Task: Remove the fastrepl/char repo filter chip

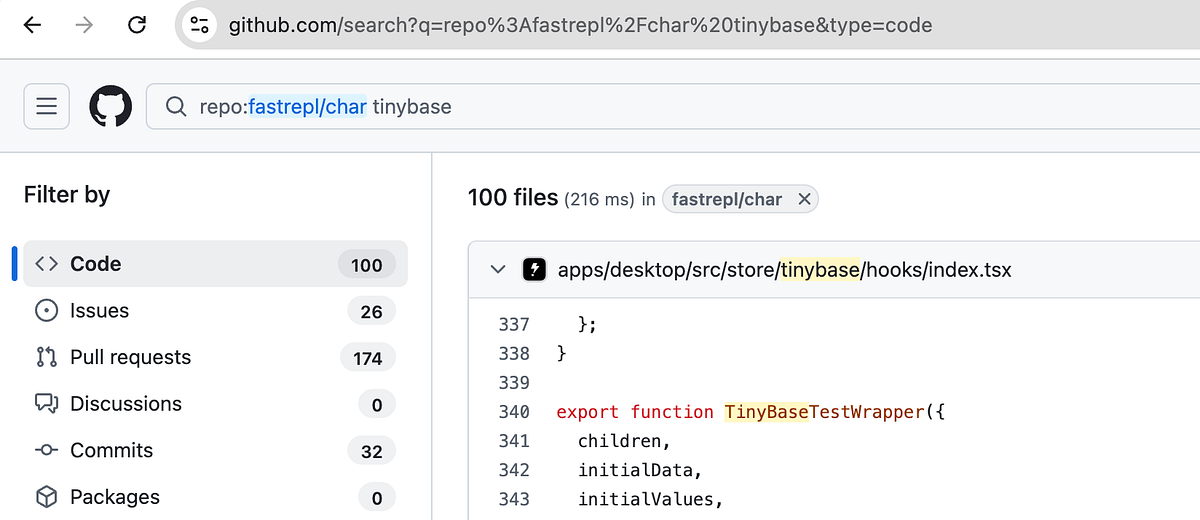Action: [804, 199]
